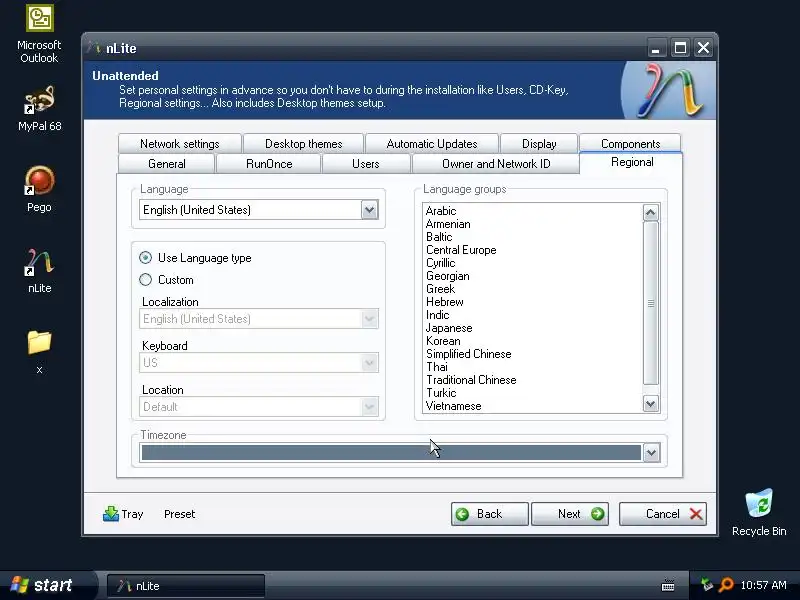The image size is (800, 600).
Task: Go to the Components tab
Action: pos(630,144)
